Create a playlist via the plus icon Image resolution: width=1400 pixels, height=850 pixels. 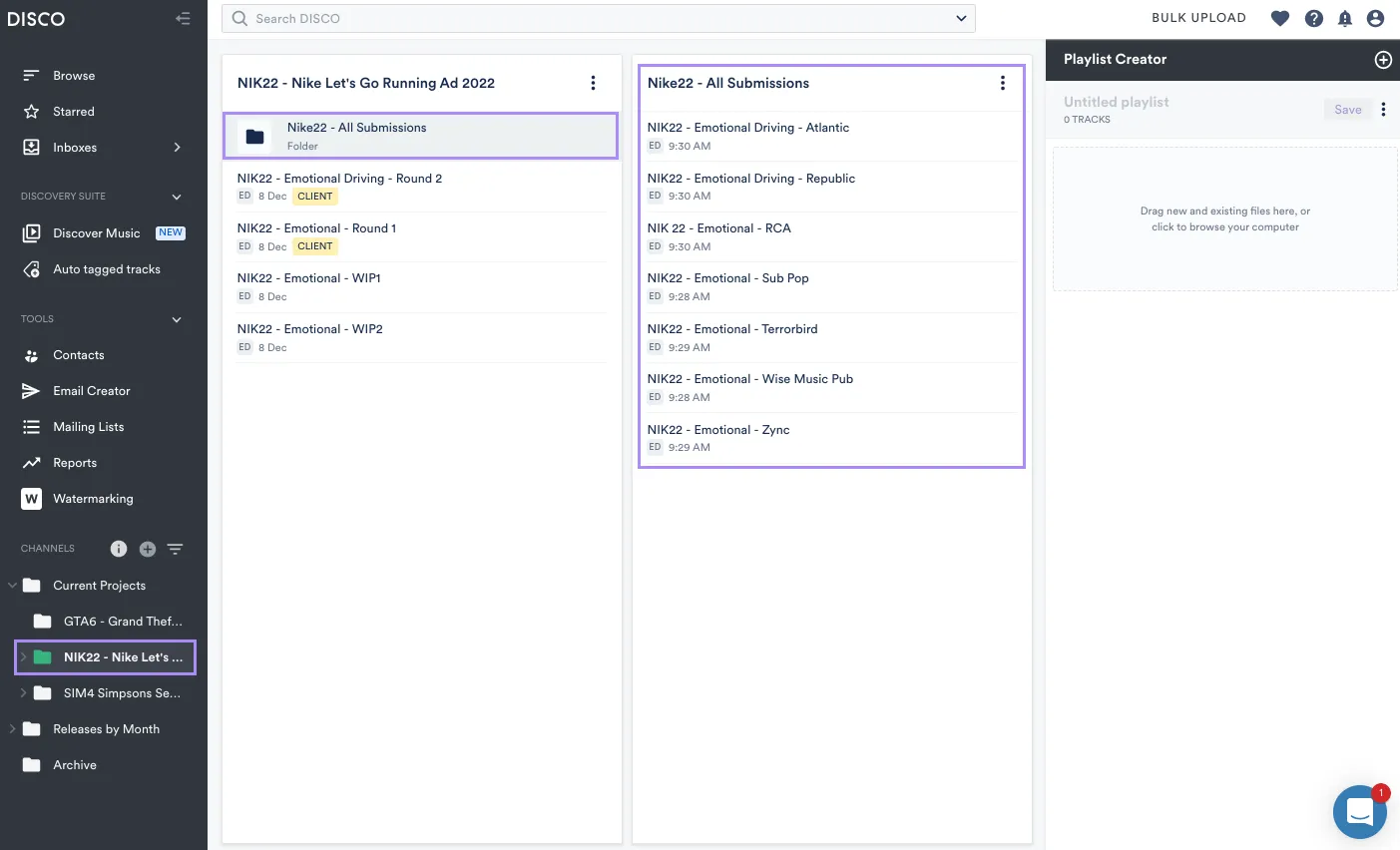click(1383, 60)
